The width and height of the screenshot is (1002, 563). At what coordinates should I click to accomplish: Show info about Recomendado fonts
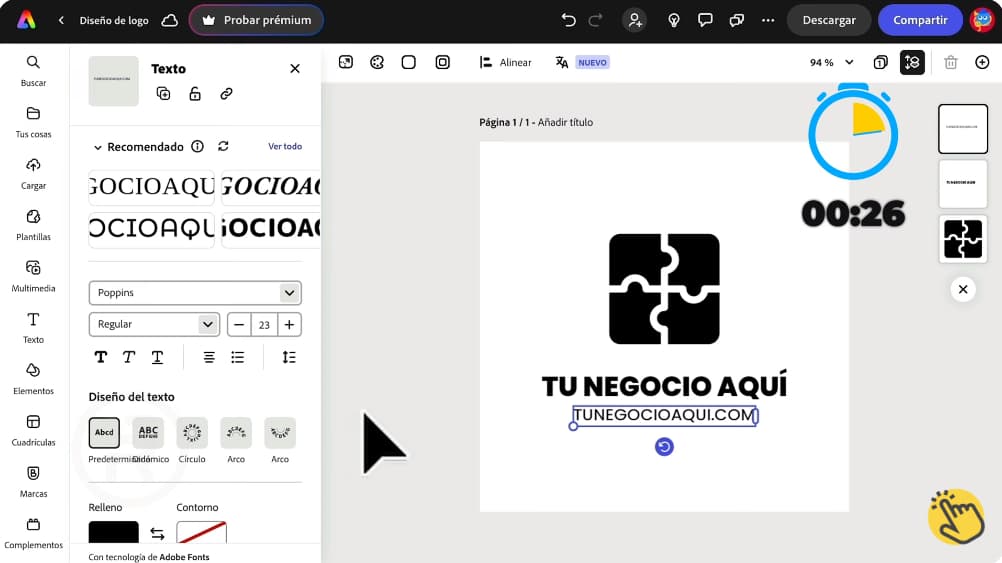point(197,146)
